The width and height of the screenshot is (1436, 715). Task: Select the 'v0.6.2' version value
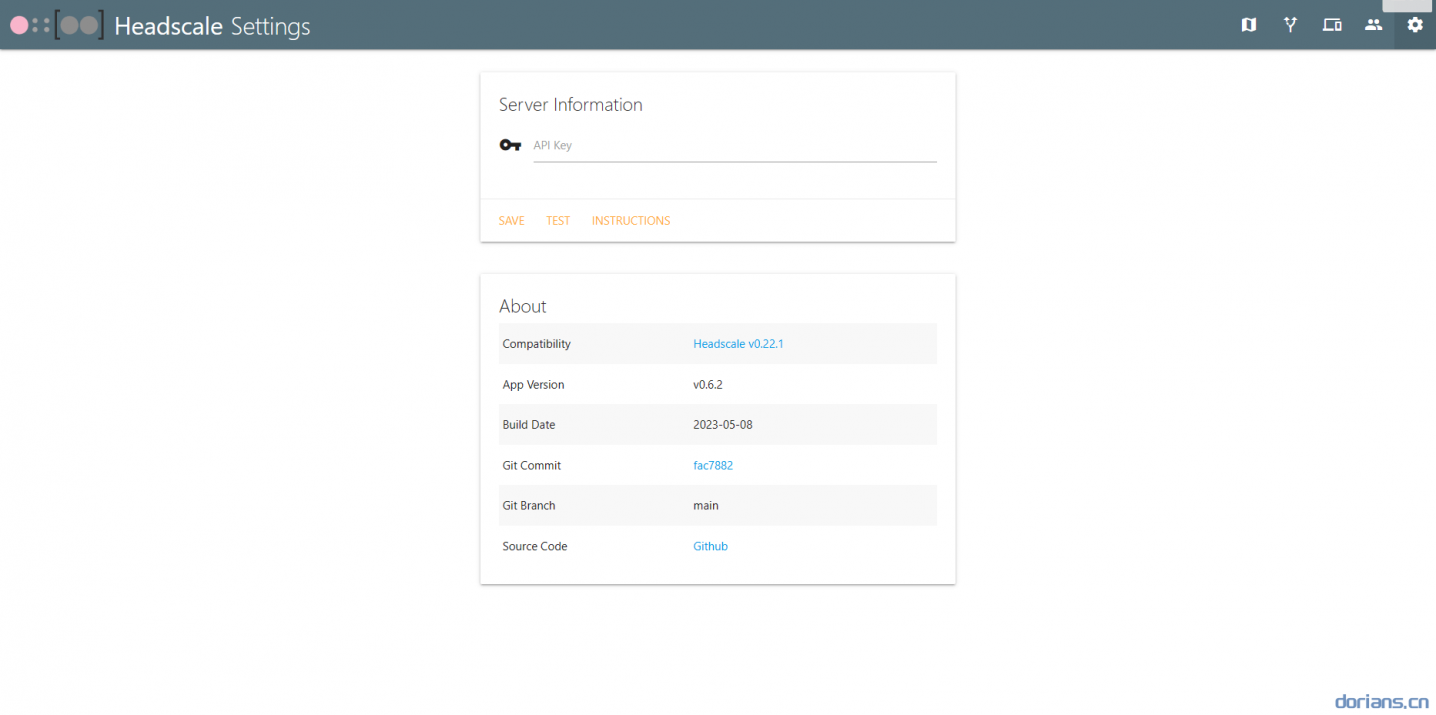tap(708, 385)
